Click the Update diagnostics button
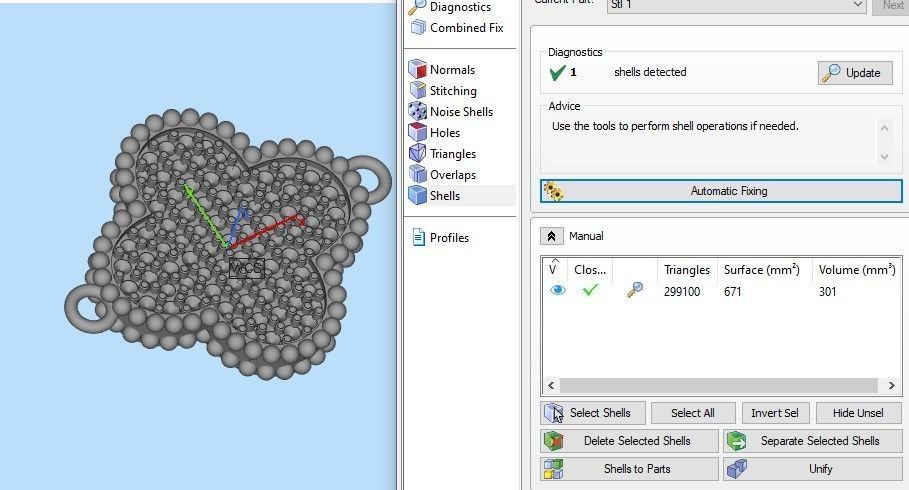The width and height of the screenshot is (909, 490). click(855, 73)
